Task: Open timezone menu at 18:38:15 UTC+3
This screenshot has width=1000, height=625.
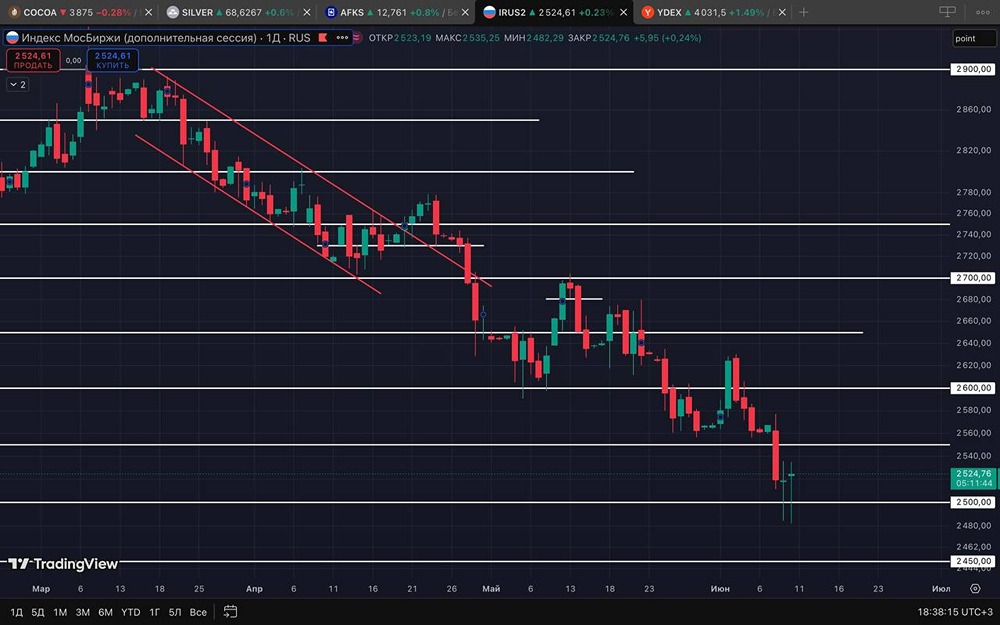Action: [955, 612]
